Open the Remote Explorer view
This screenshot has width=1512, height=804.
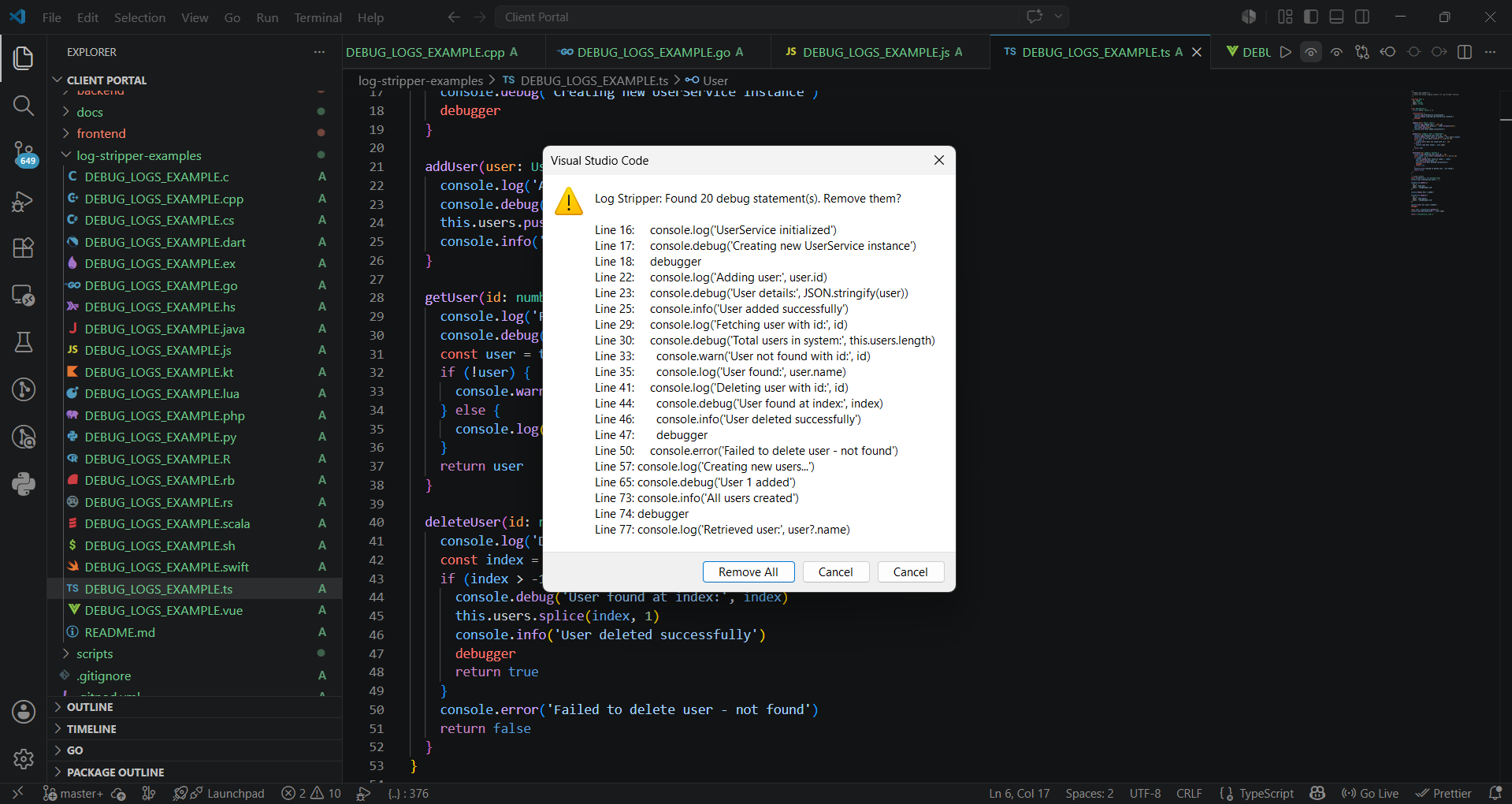(x=24, y=296)
